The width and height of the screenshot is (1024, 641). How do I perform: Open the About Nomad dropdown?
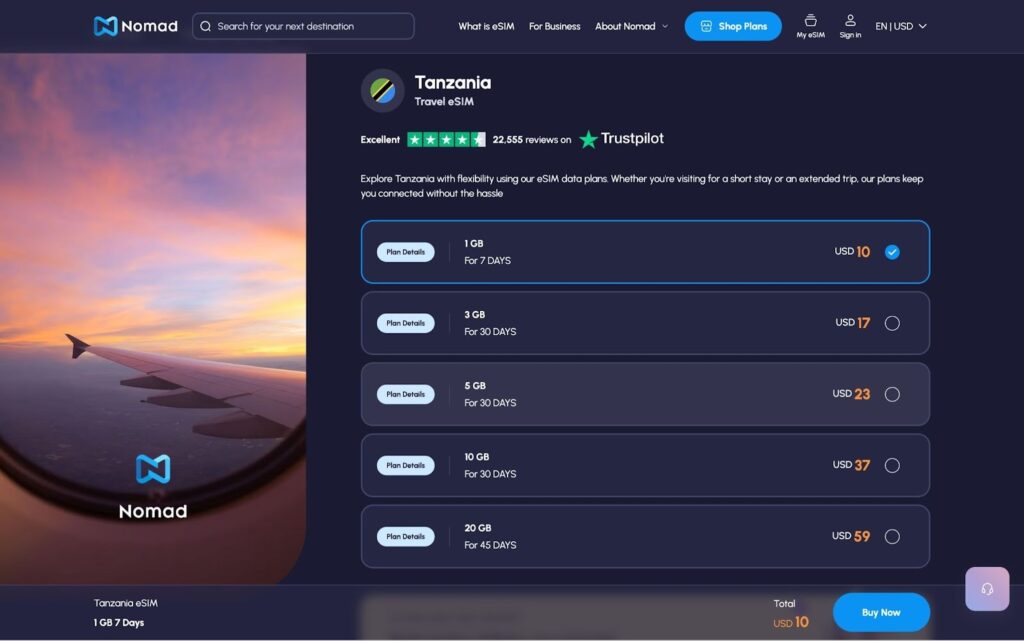tap(631, 26)
